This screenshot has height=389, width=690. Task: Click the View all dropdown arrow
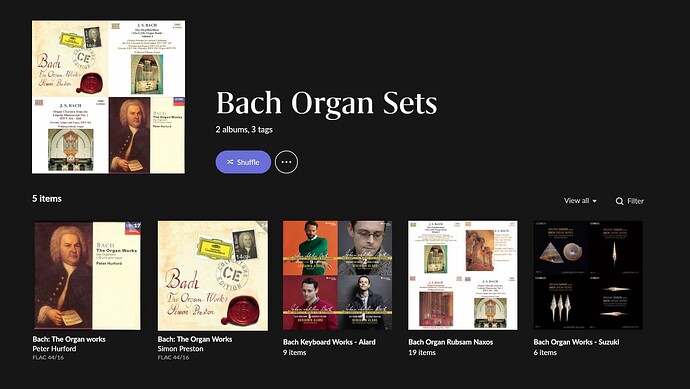pyautogui.click(x=595, y=201)
